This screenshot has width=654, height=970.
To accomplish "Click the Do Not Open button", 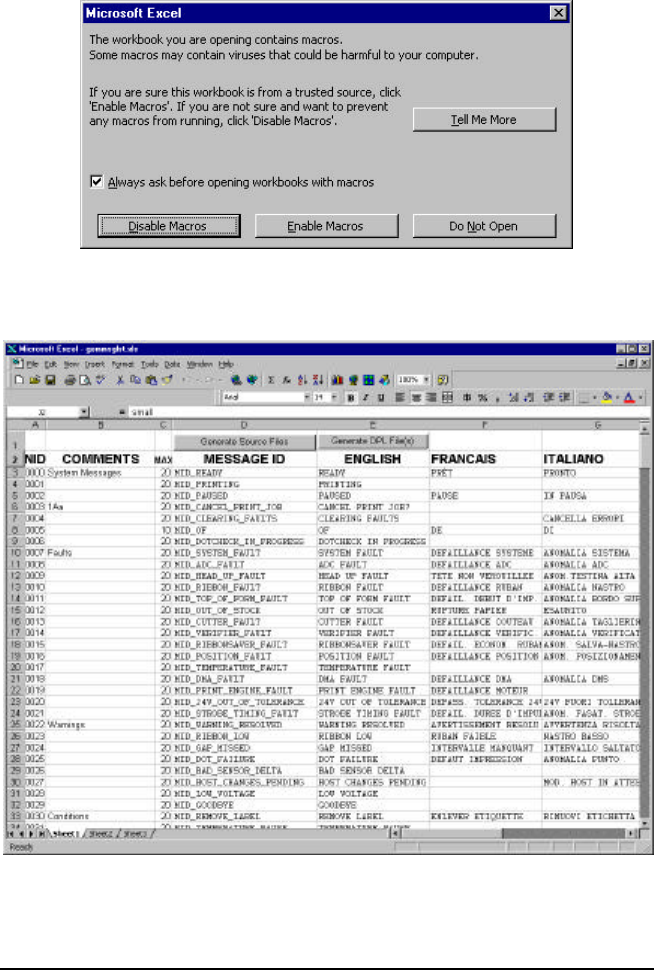I will pyautogui.click(x=484, y=226).
